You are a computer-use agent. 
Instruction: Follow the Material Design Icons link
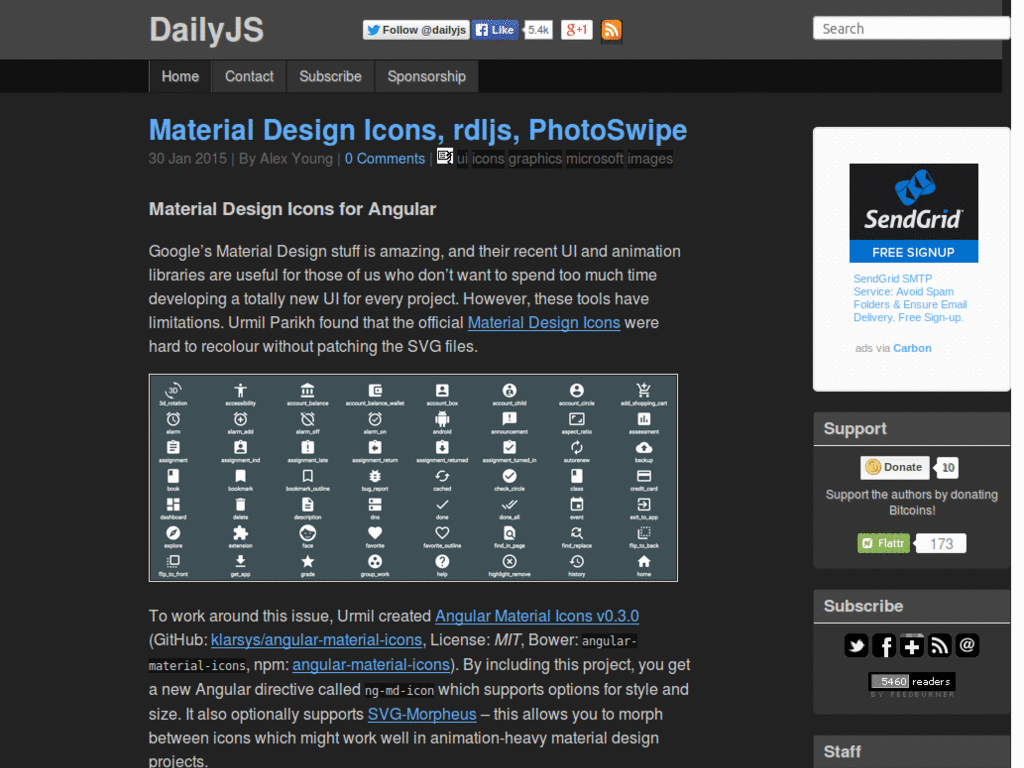tap(543, 323)
